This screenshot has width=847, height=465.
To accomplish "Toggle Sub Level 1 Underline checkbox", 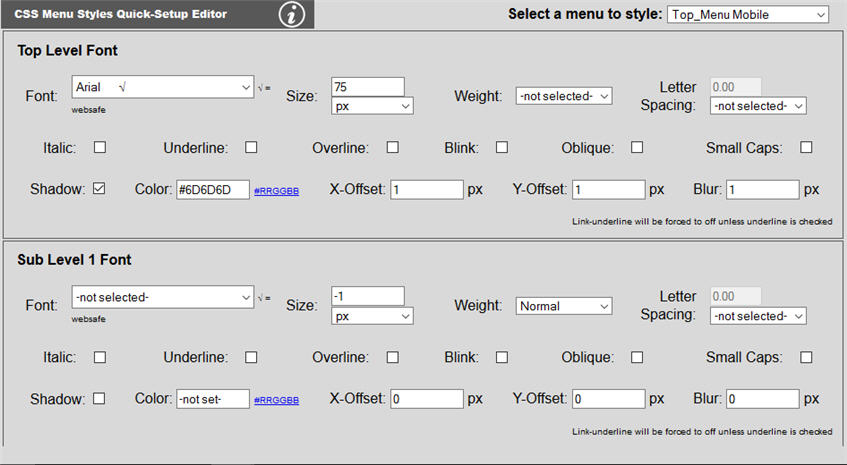I will coord(251,357).
